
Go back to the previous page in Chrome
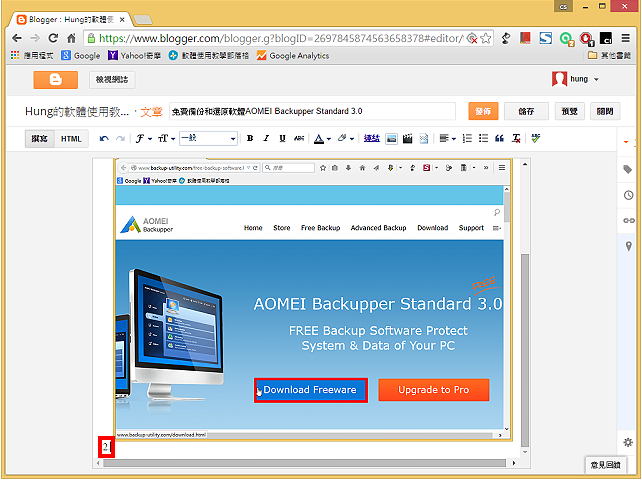pos(17,38)
